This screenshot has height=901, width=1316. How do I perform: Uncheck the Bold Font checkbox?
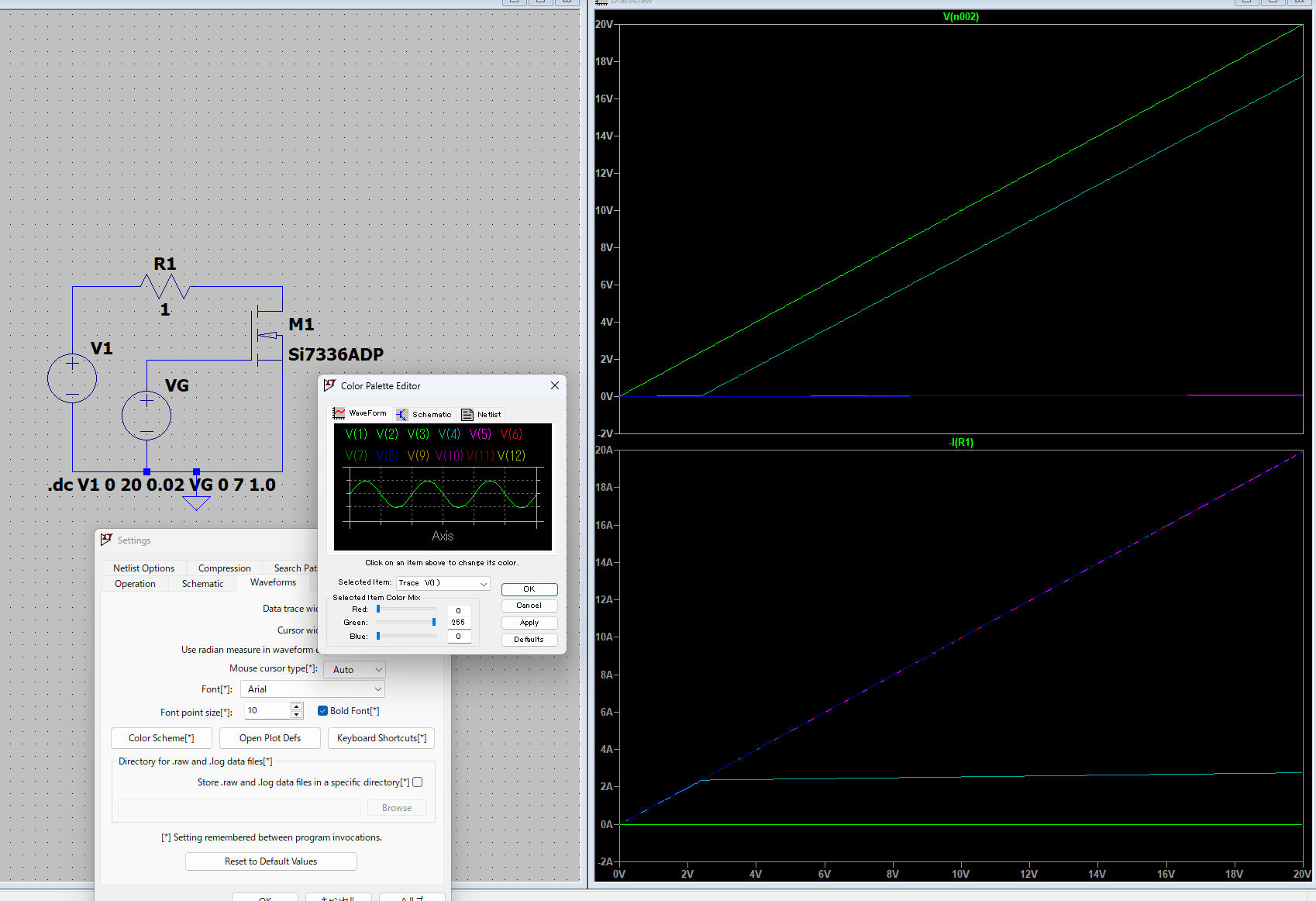(323, 711)
